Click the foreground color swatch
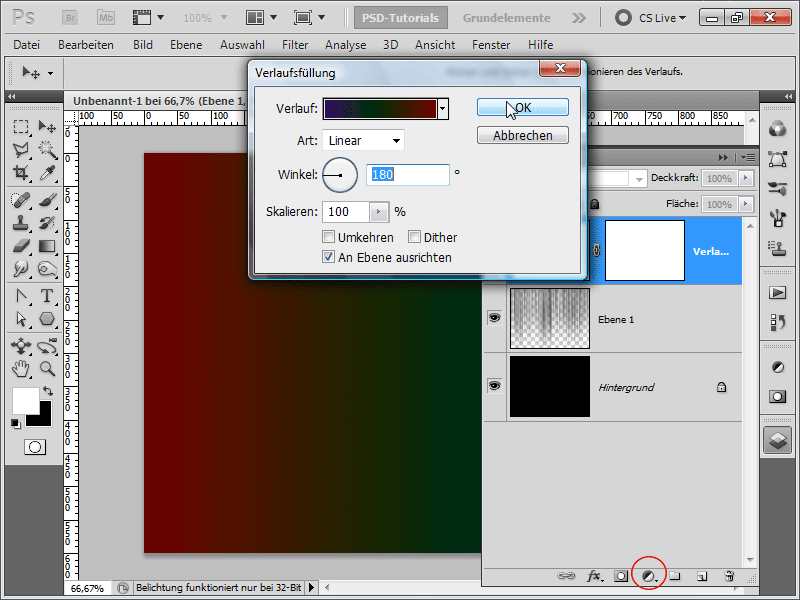800x600 pixels. coord(26,401)
